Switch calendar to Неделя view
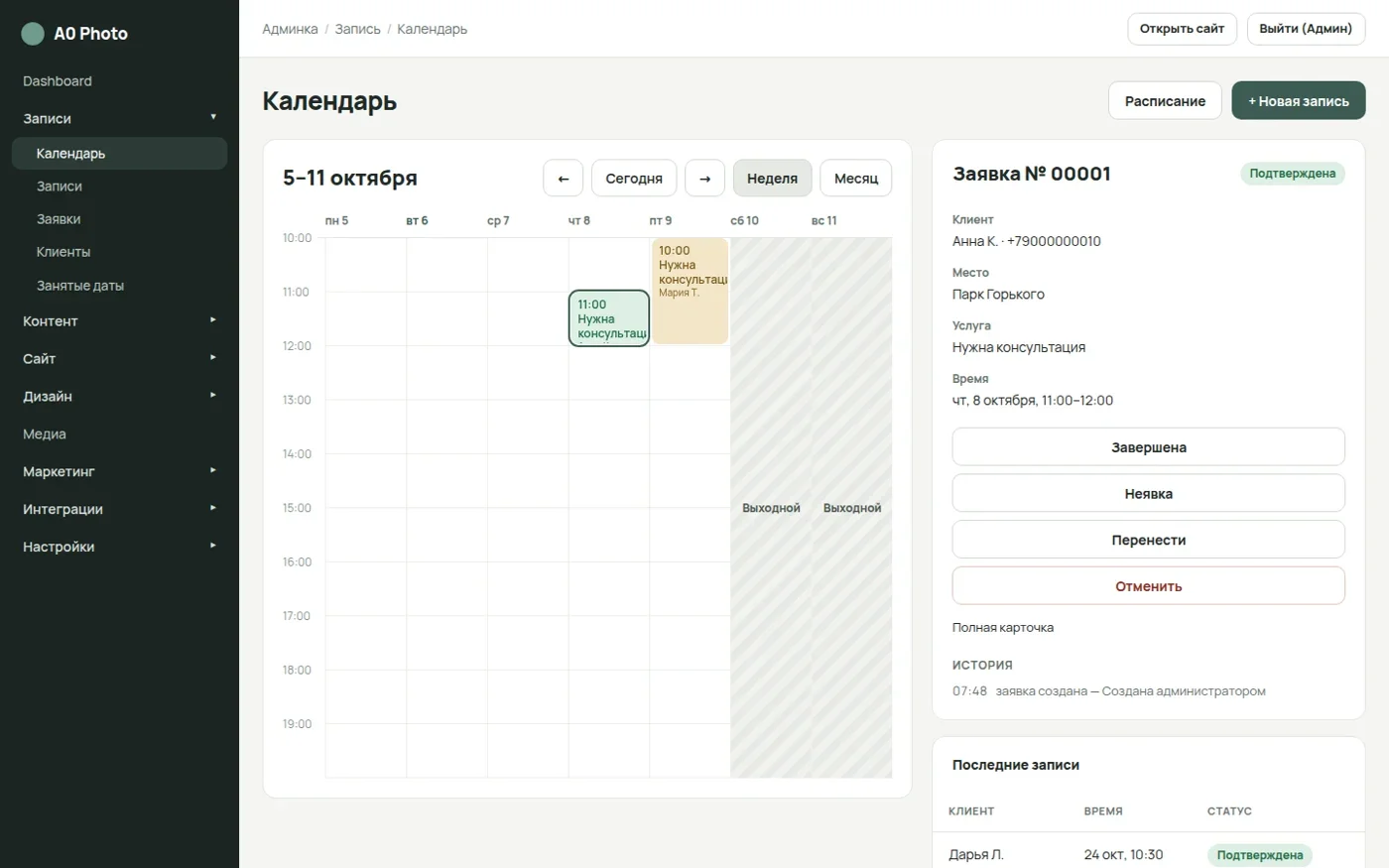 (x=773, y=179)
